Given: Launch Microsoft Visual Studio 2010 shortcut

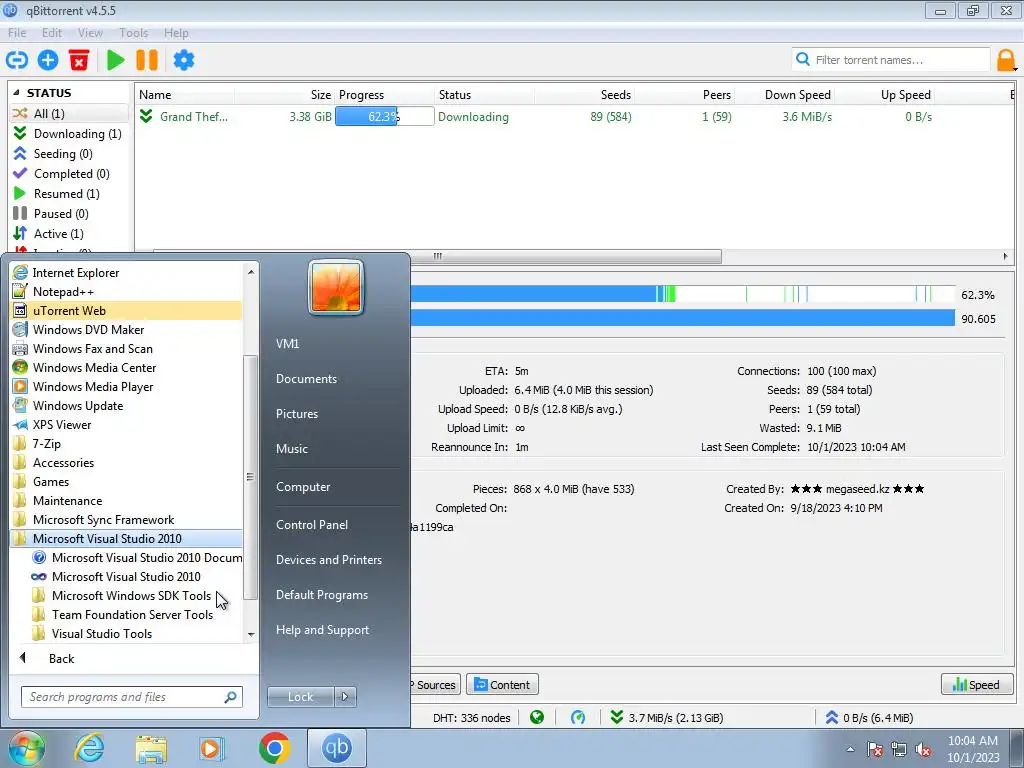Looking at the screenshot, I should [x=127, y=577].
